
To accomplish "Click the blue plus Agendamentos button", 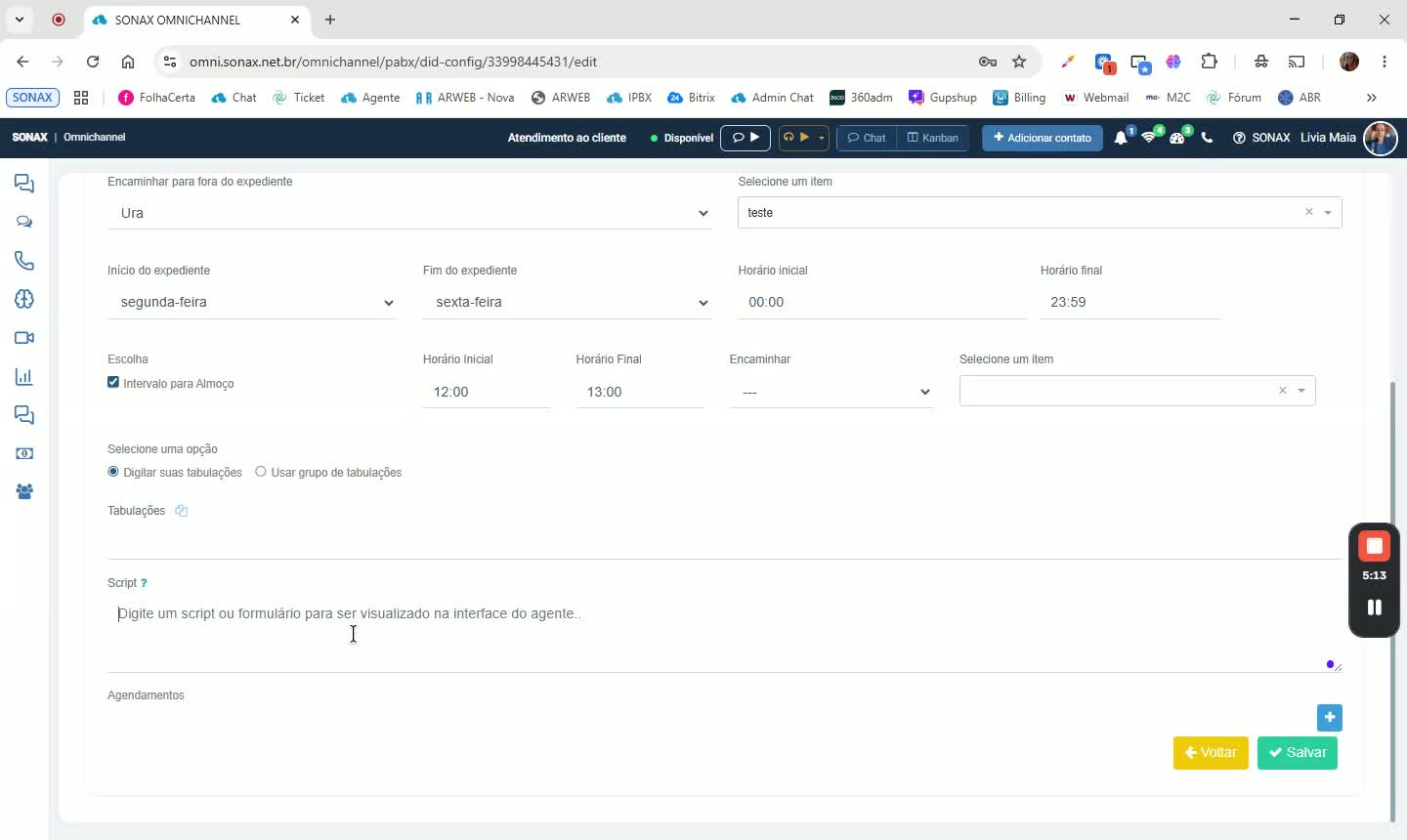I will click(1329, 717).
